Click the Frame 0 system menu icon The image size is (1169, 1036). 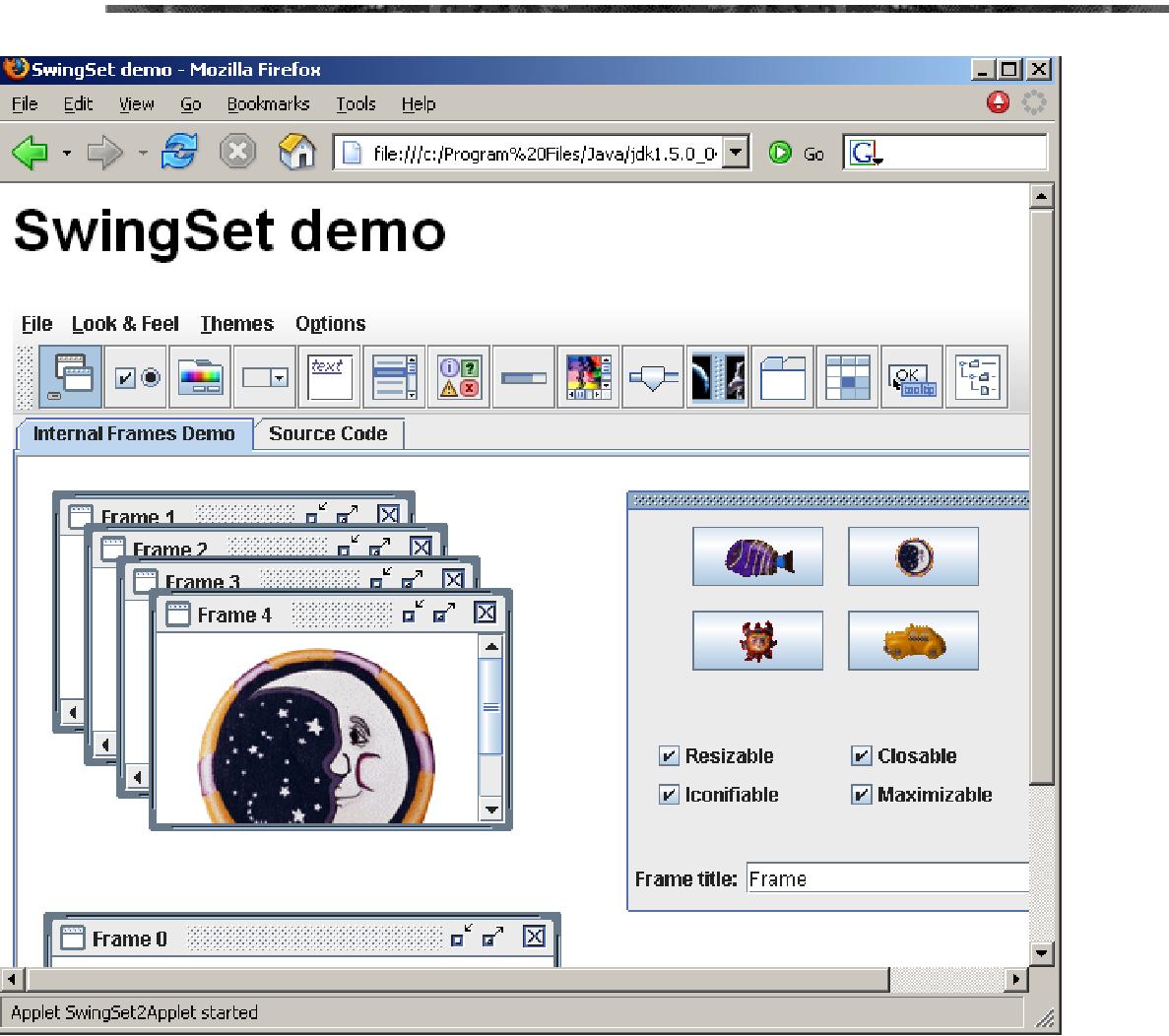72,938
